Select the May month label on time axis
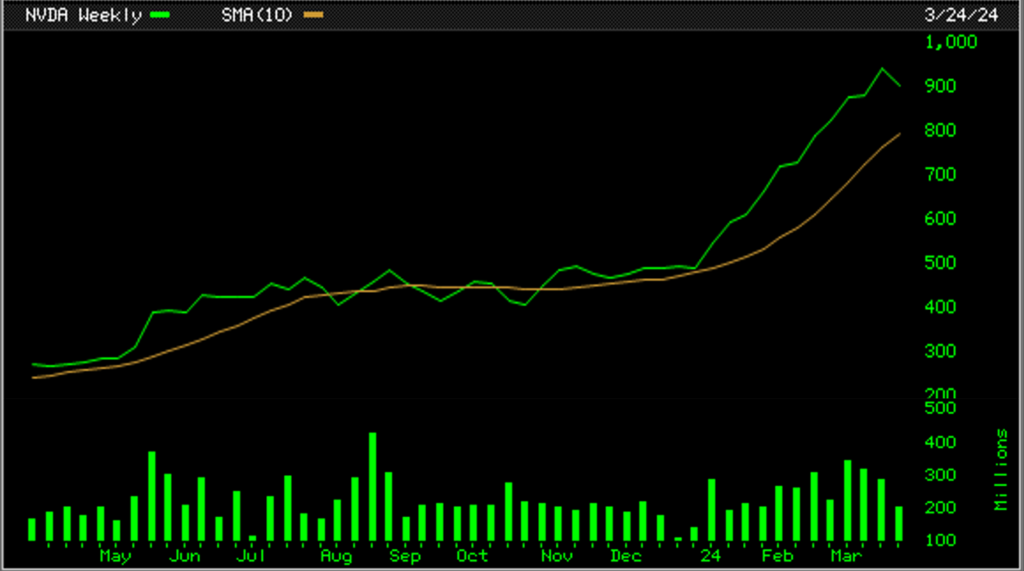1024x571 pixels. tap(115, 555)
